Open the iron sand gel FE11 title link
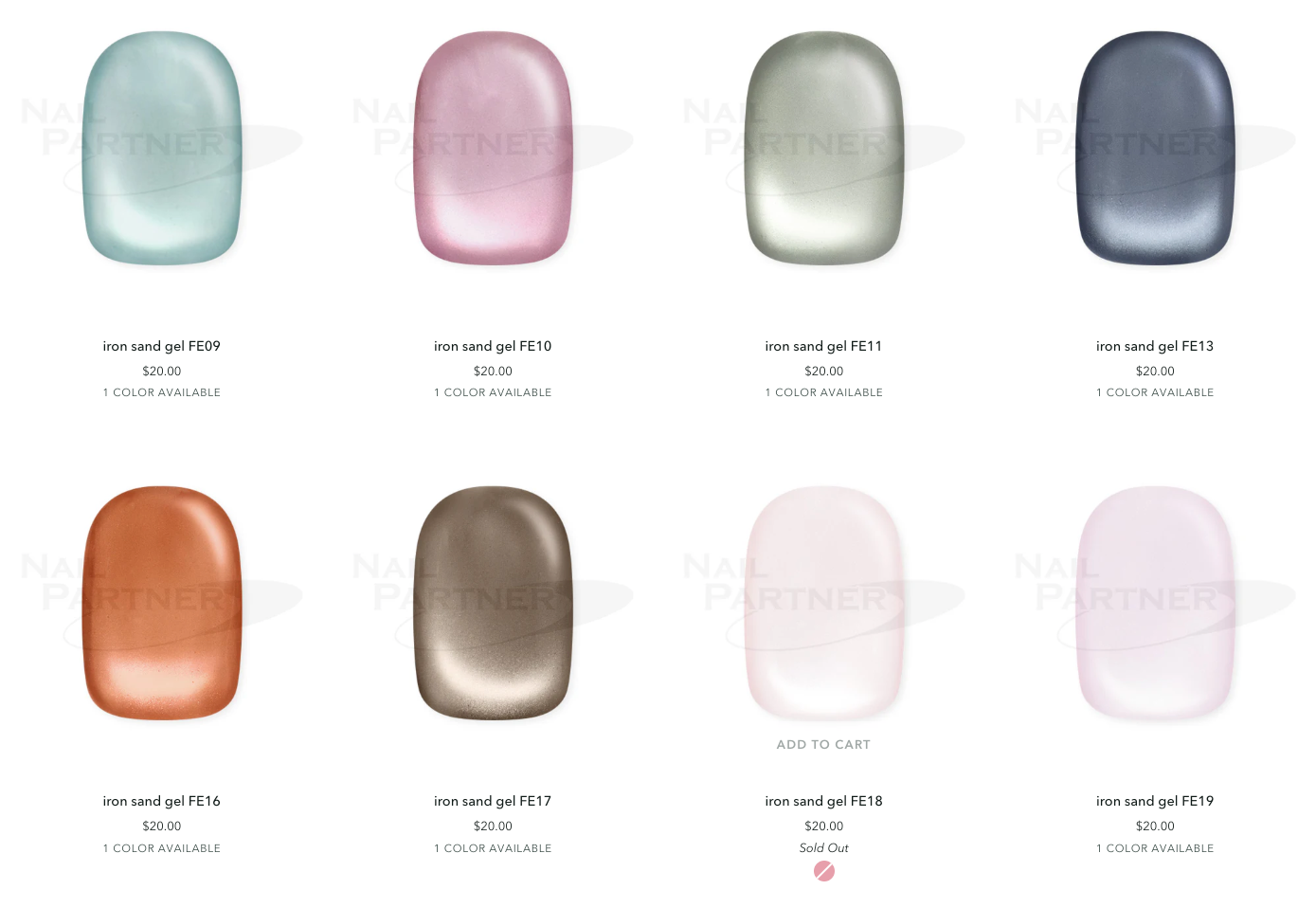The width and height of the screenshot is (1316, 908). click(824, 346)
